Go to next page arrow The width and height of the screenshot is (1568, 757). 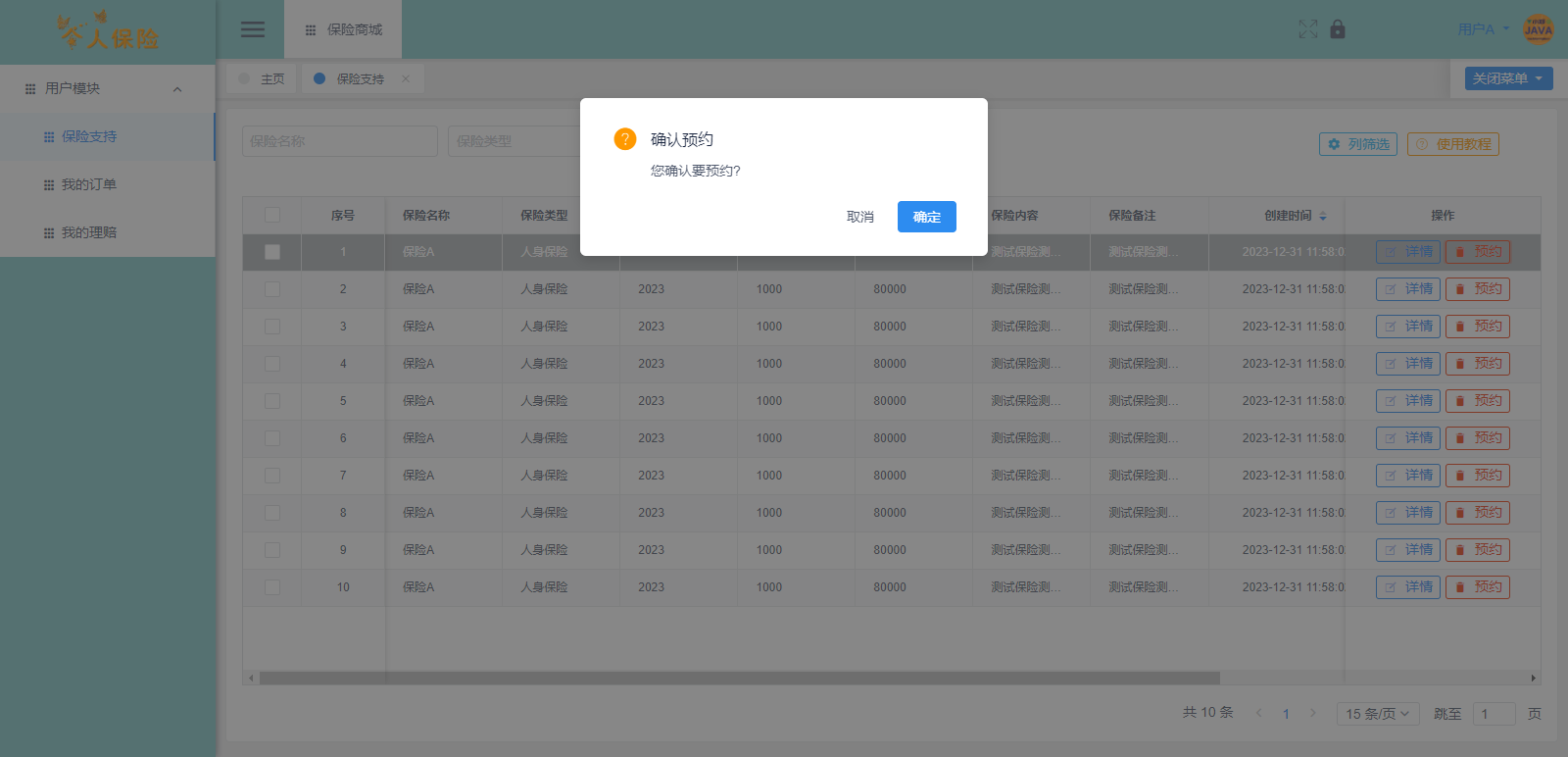coord(1313,713)
